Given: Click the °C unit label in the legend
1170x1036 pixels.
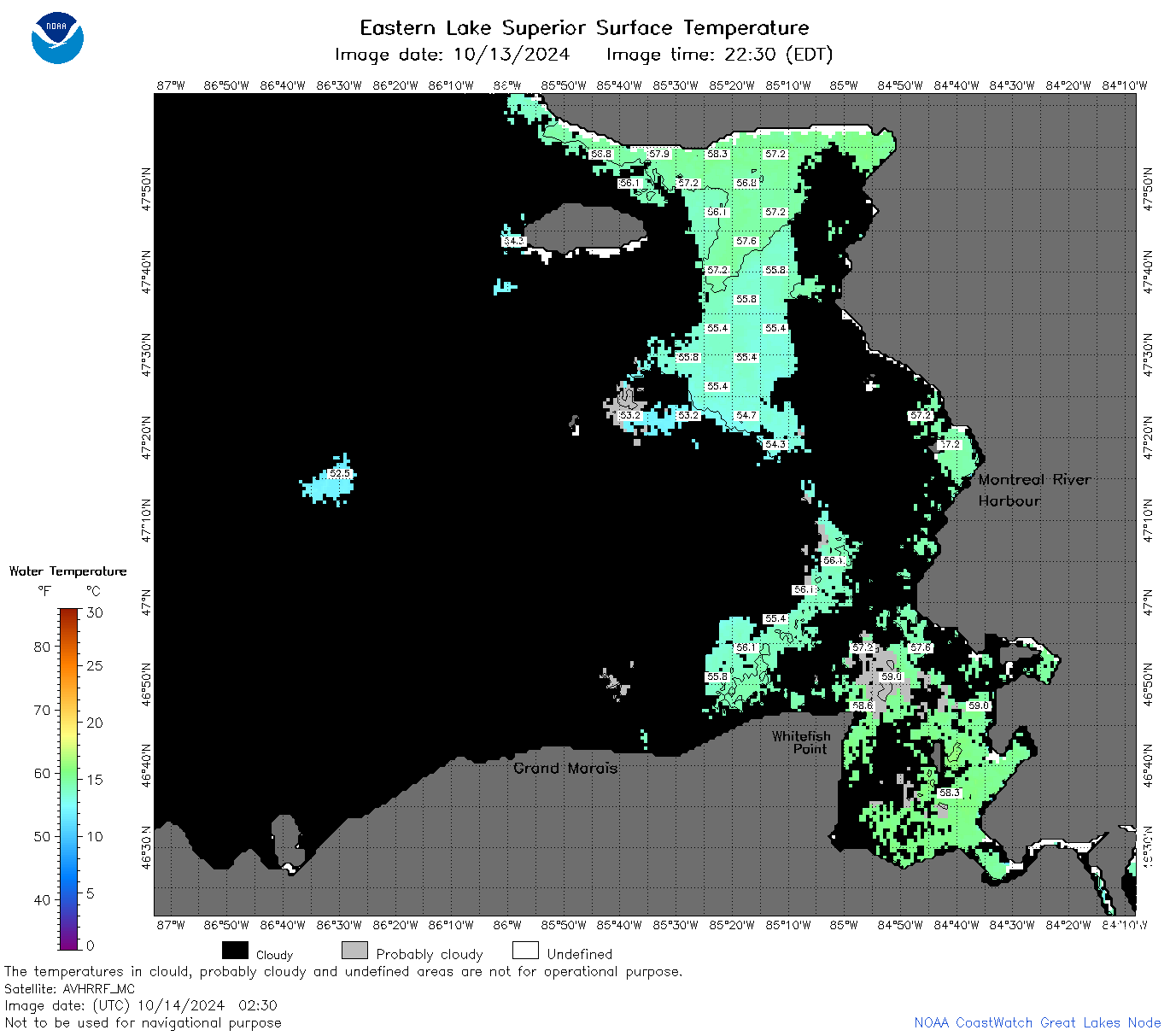Looking at the screenshot, I should [x=93, y=591].
